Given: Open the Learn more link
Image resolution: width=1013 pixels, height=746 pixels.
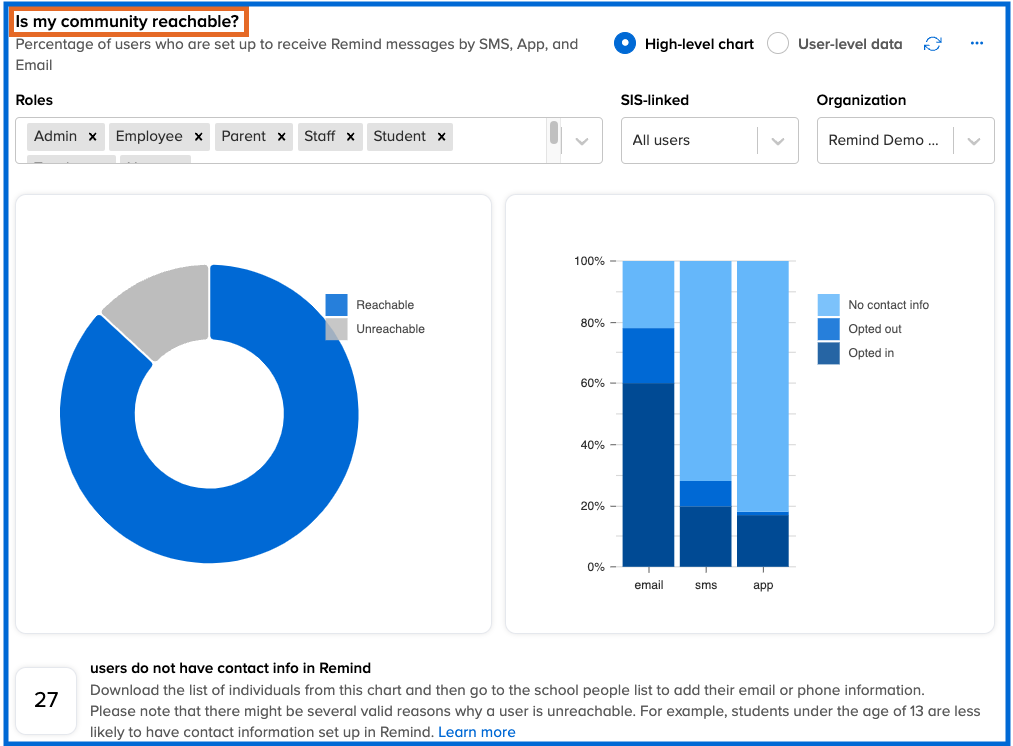Looking at the screenshot, I should tap(476, 732).
